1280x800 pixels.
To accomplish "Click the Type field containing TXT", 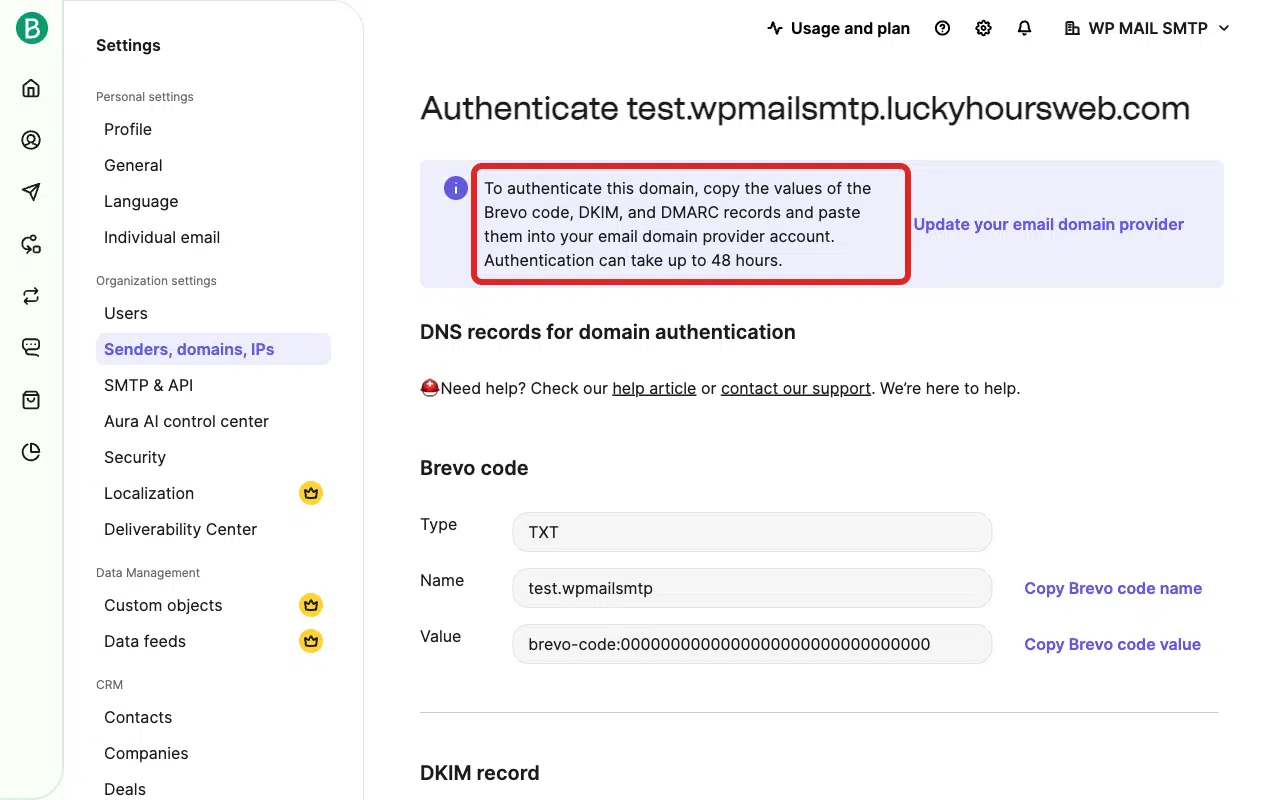I will [752, 532].
